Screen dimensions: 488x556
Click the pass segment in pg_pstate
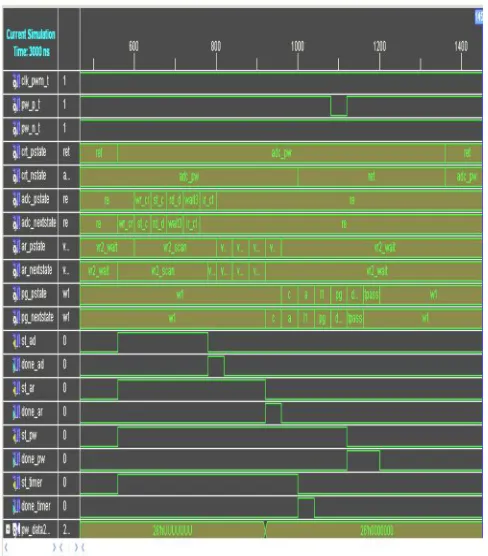371,295
